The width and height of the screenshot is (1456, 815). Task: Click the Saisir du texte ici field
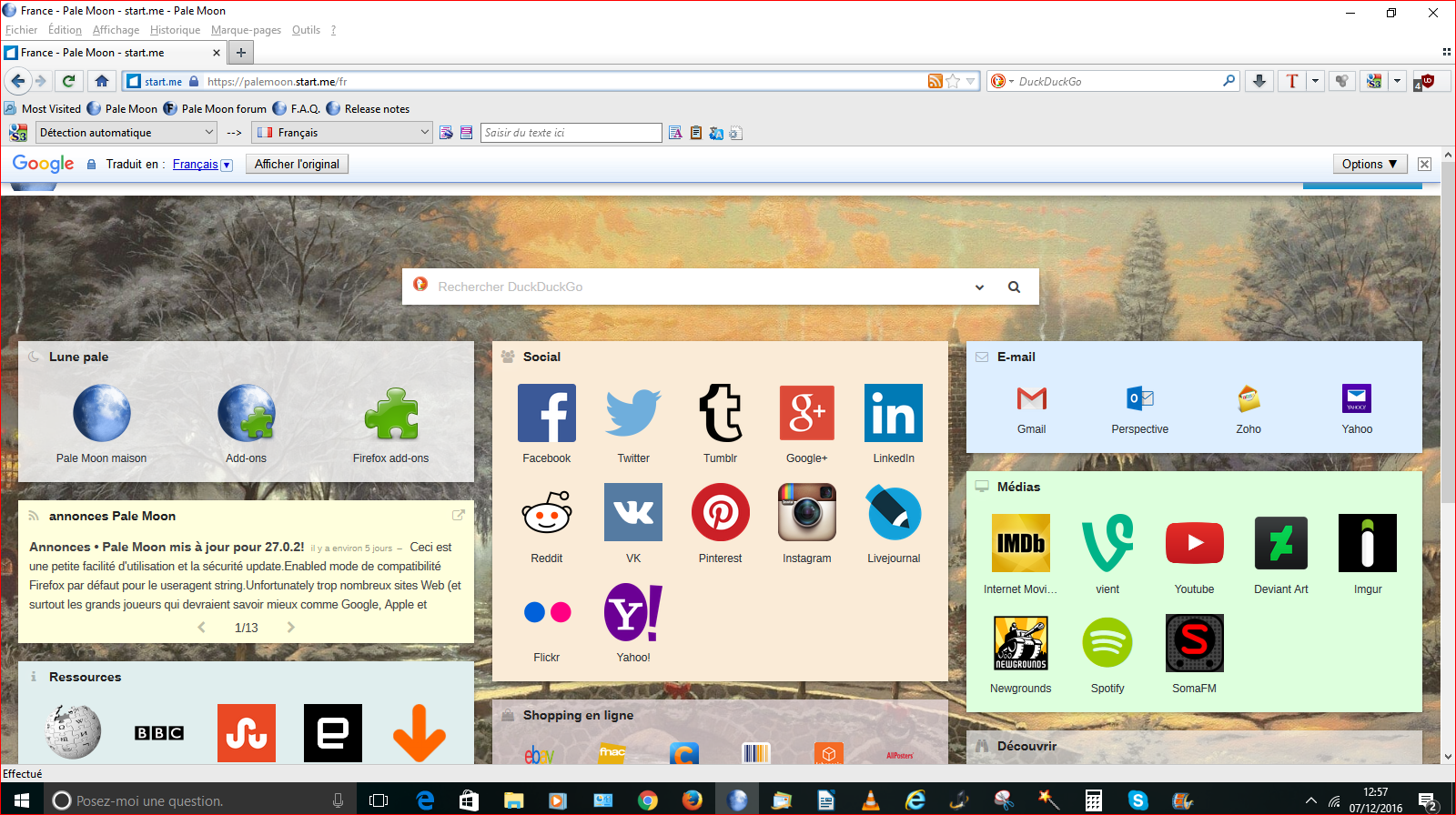[571, 133]
